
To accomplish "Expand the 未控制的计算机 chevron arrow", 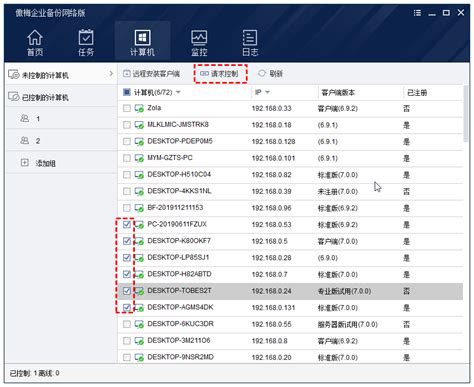I will pyautogui.click(x=111, y=73).
